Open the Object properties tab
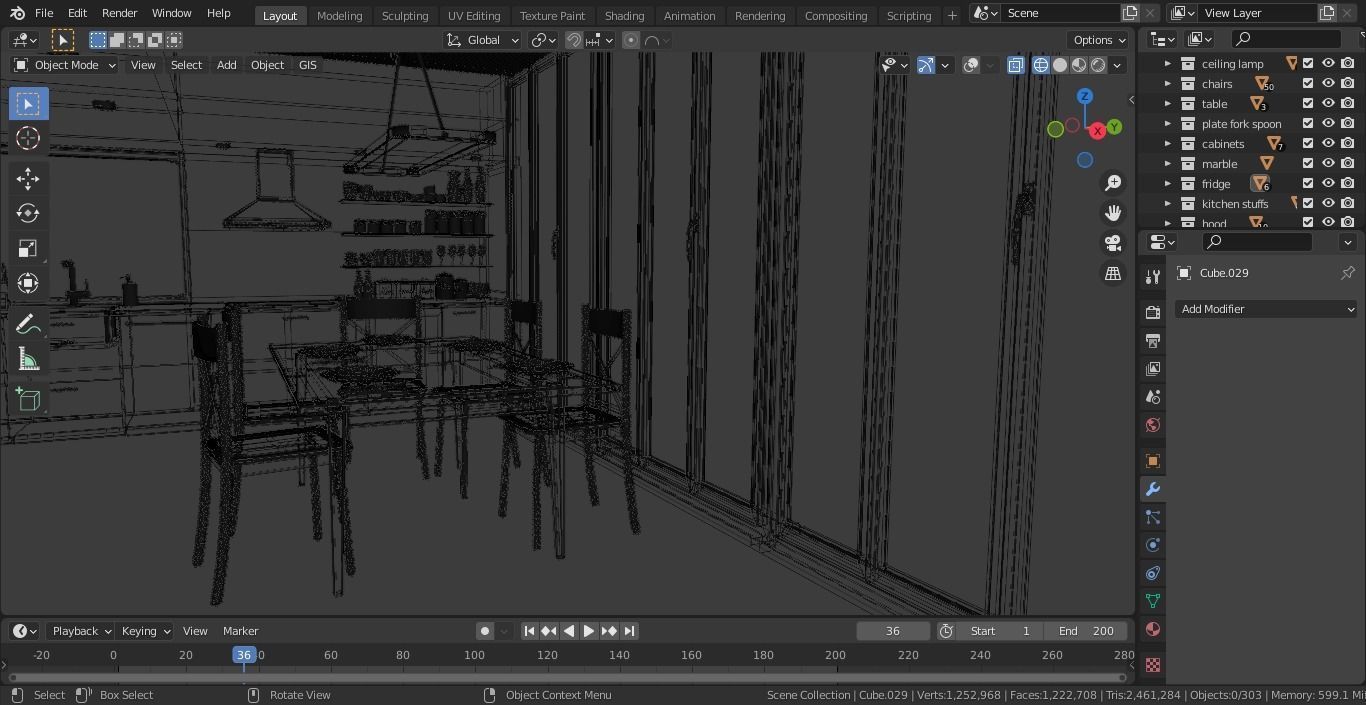This screenshot has height=705, width=1366. click(1153, 461)
